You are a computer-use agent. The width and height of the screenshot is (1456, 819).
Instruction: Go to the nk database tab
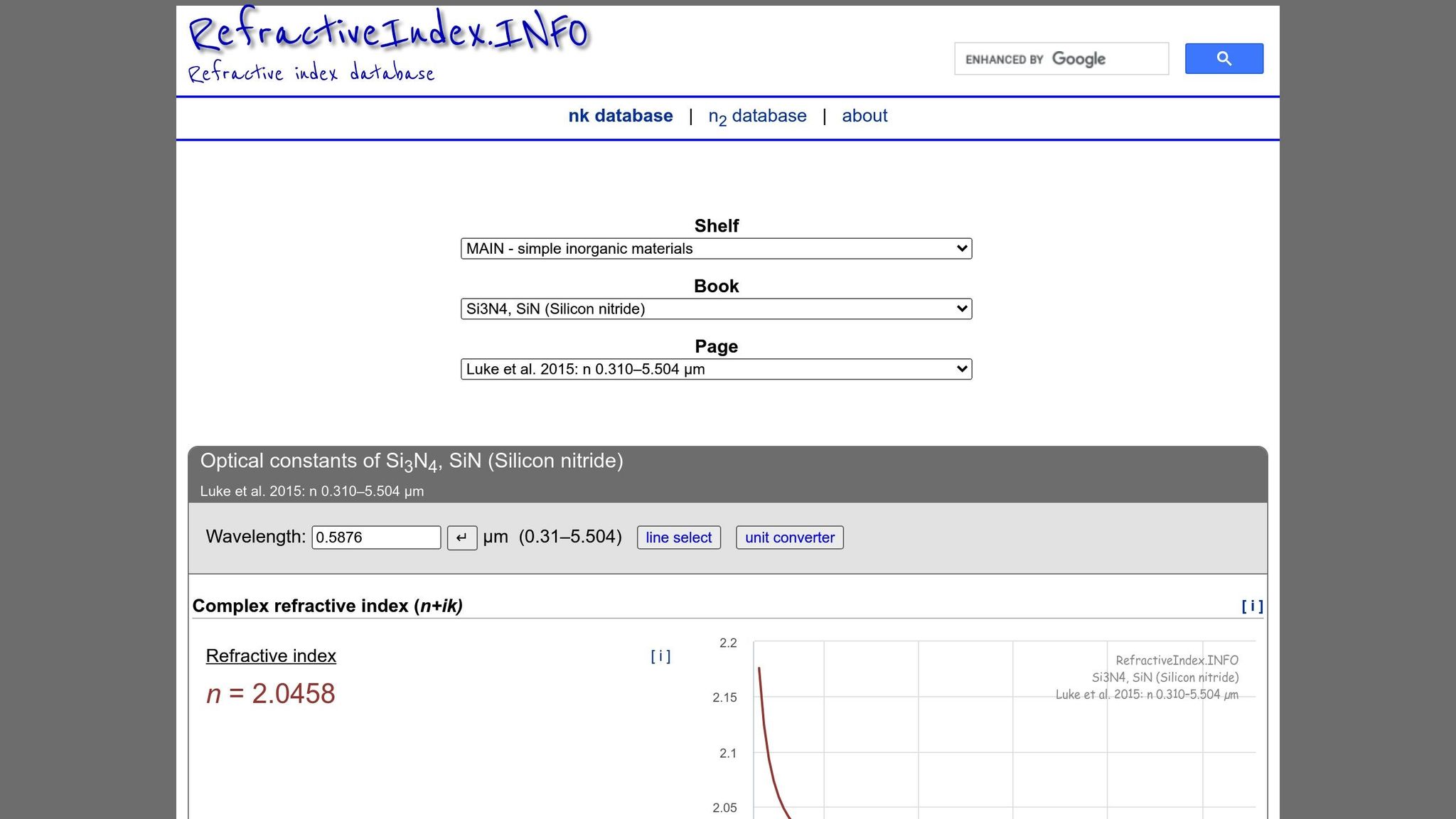pos(620,116)
